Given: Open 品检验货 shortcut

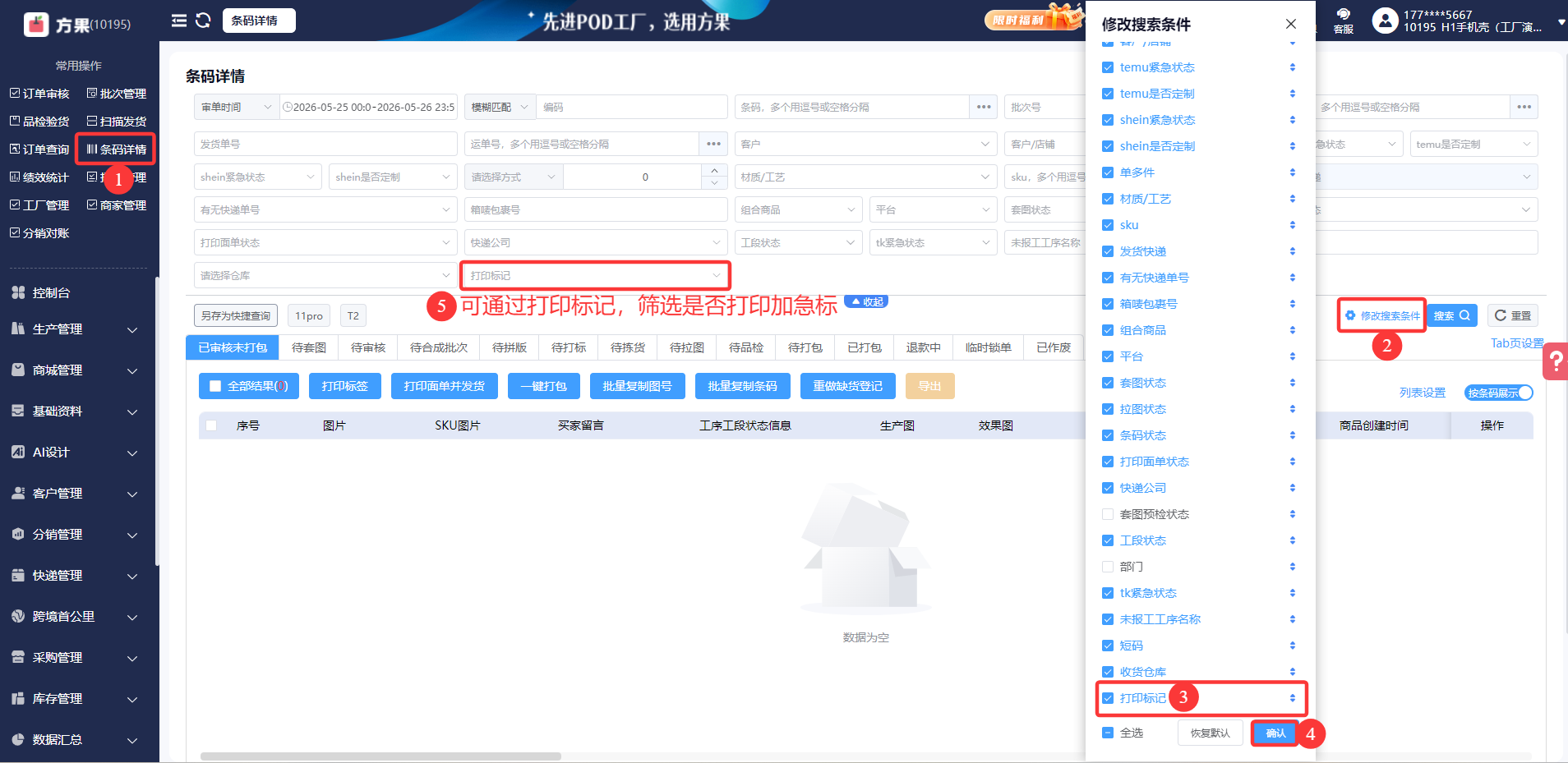Looking at the screenshot, I should [39, 122].
